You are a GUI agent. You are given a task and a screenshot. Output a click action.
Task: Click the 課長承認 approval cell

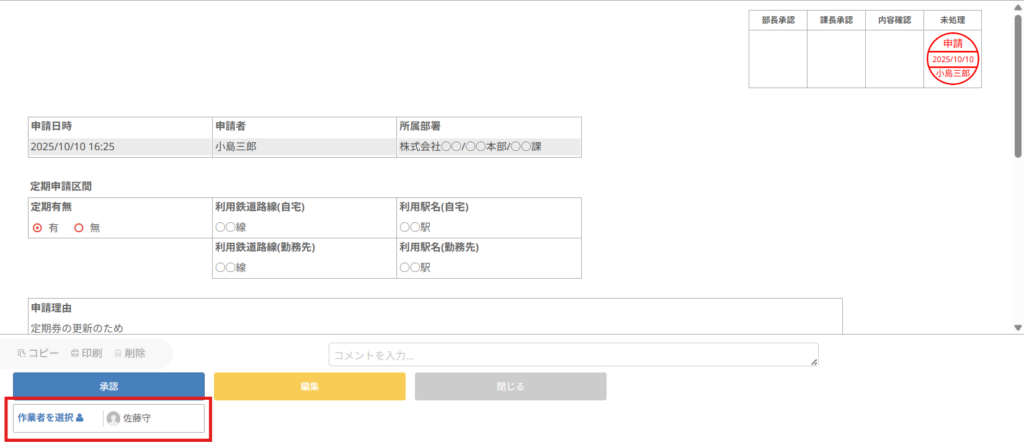(835, 59)
